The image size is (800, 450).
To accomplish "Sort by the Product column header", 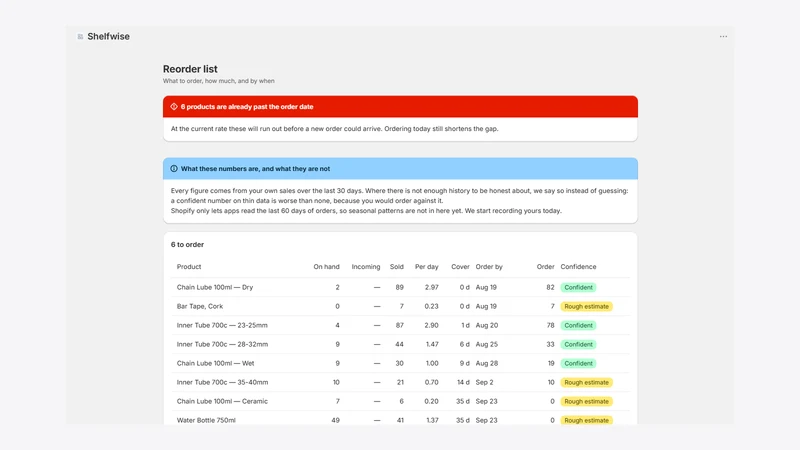I will pyautogui.click(x=189, y=267).
